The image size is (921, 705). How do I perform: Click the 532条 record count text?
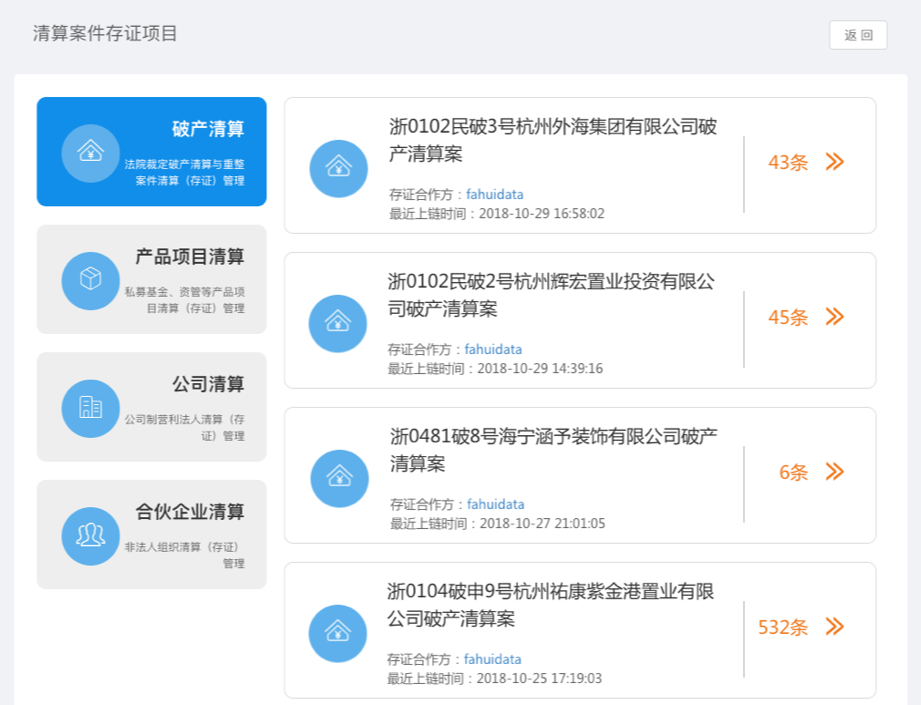tap(783, 628)
